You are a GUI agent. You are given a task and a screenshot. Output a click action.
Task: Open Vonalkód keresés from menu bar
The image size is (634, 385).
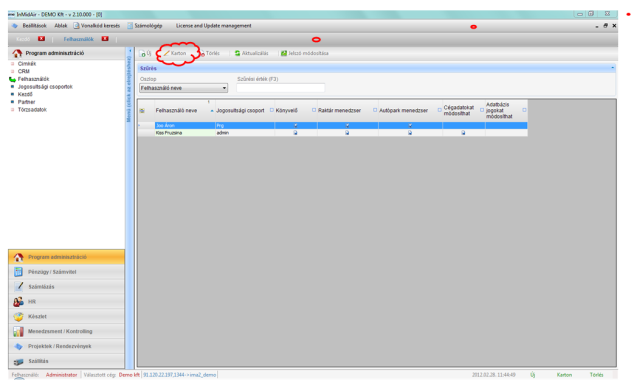[97, 26]
